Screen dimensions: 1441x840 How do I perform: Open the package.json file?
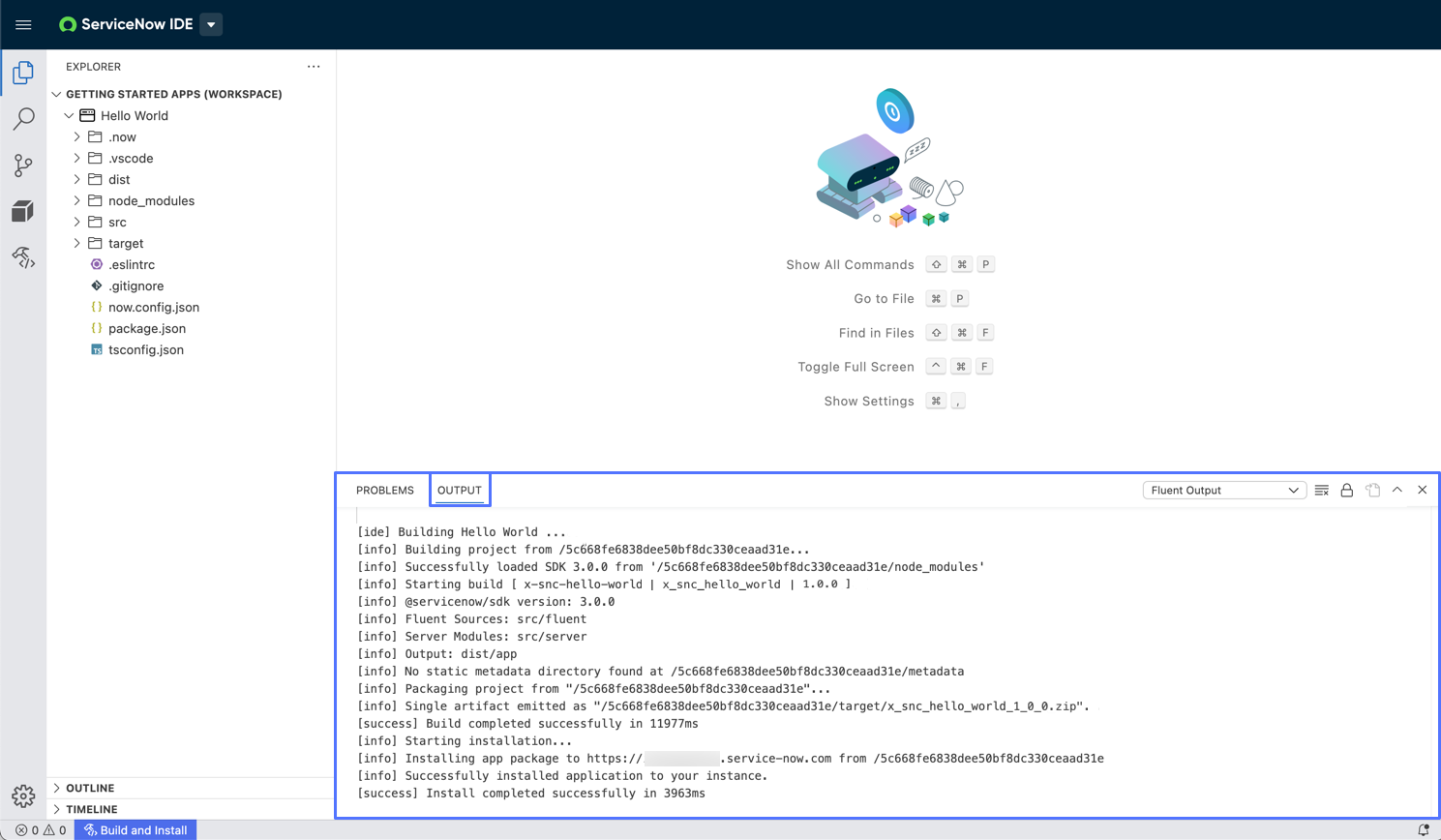(147, 328)
